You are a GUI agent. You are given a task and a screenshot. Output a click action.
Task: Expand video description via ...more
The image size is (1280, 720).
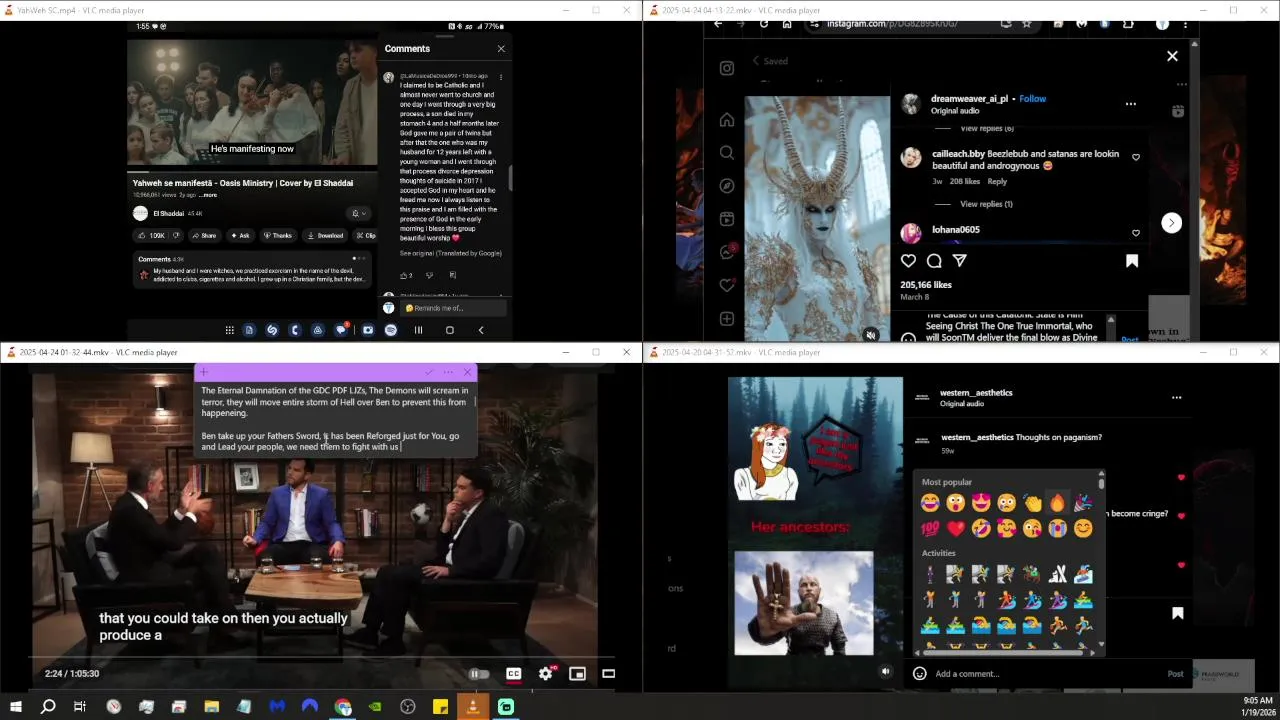[208, 195]
